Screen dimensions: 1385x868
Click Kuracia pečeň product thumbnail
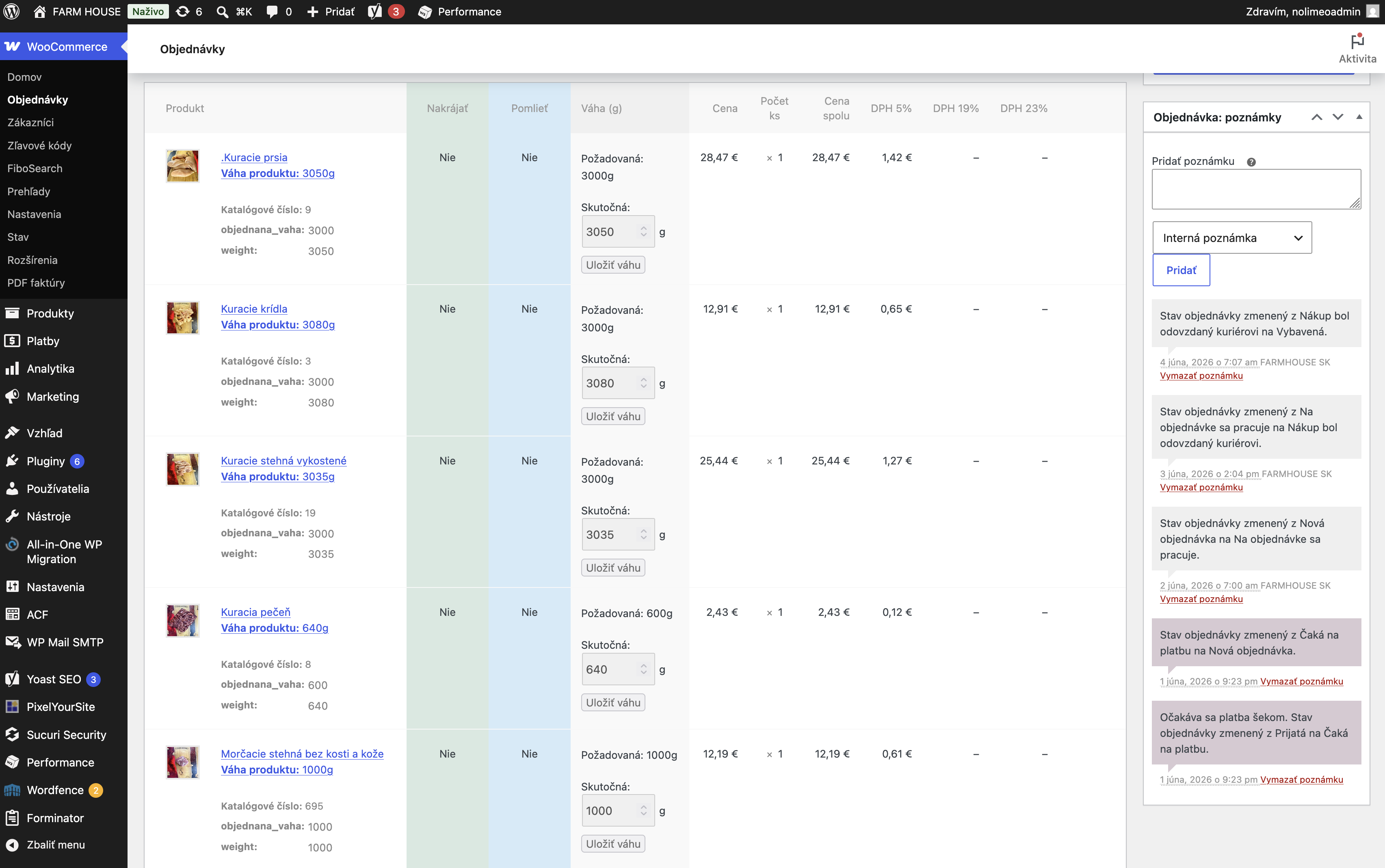(x=183, y=620)
